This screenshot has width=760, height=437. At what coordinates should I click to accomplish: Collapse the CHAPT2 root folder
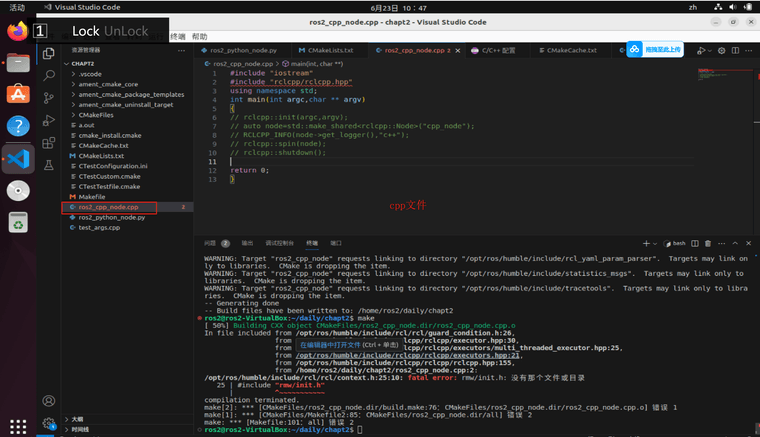[82, 63]
